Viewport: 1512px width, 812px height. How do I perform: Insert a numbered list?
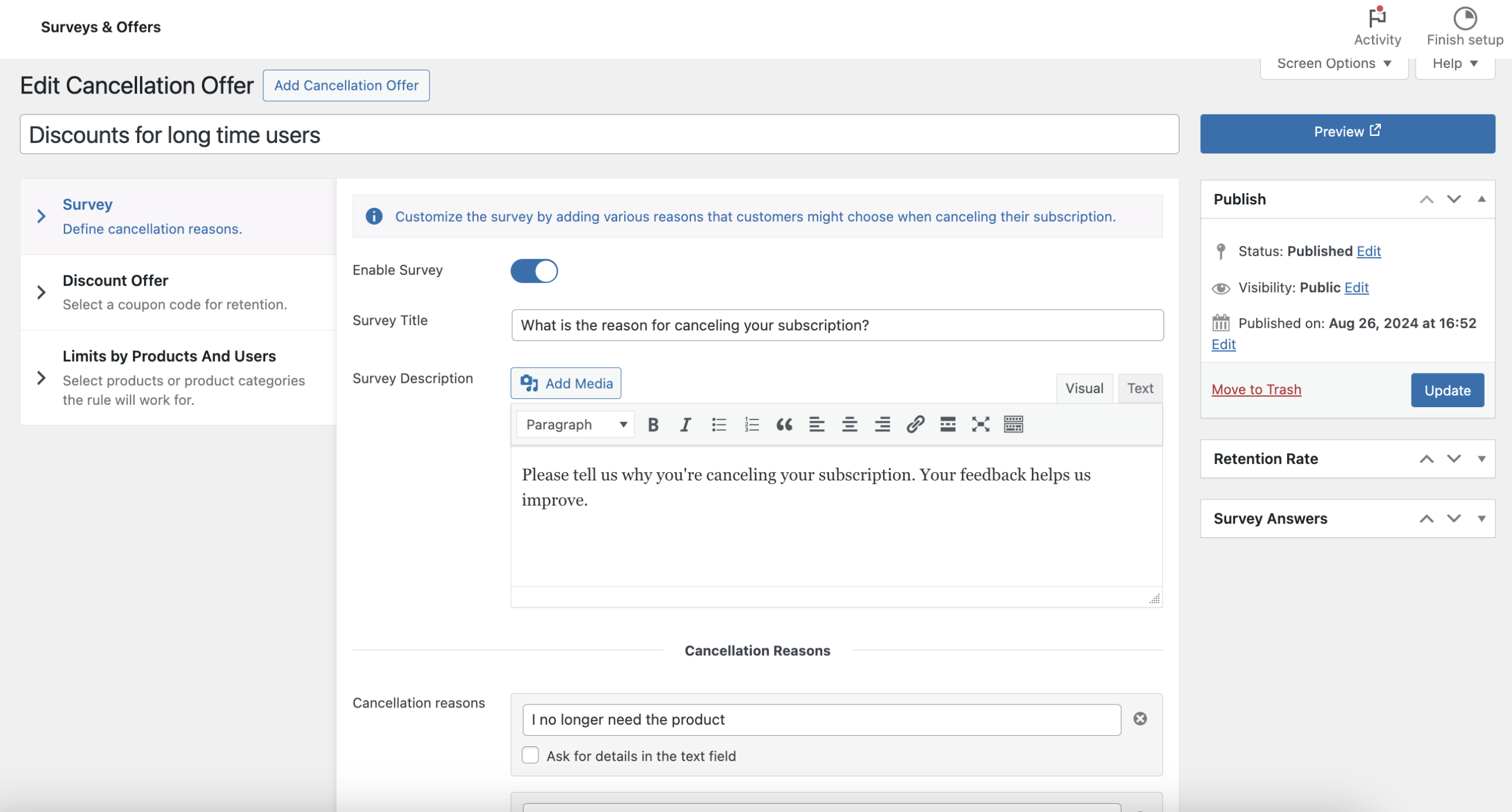[751, 424]
